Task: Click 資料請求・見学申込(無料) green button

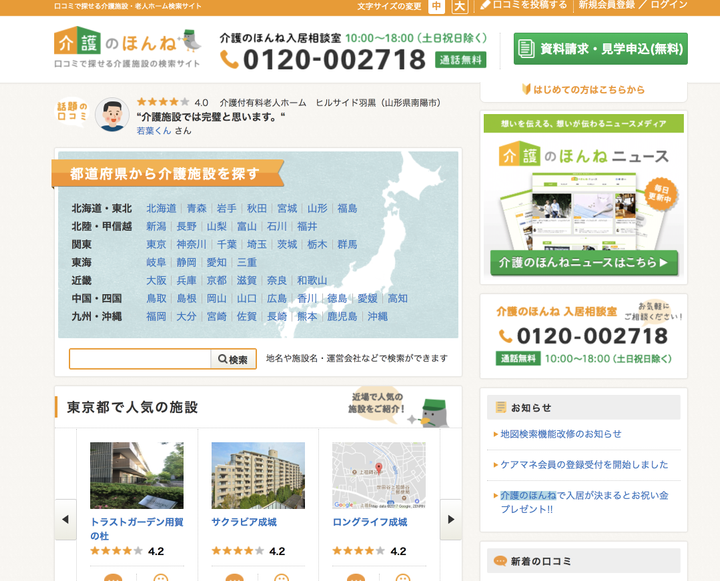Action: pyautogui.click(x=601, y=48)
